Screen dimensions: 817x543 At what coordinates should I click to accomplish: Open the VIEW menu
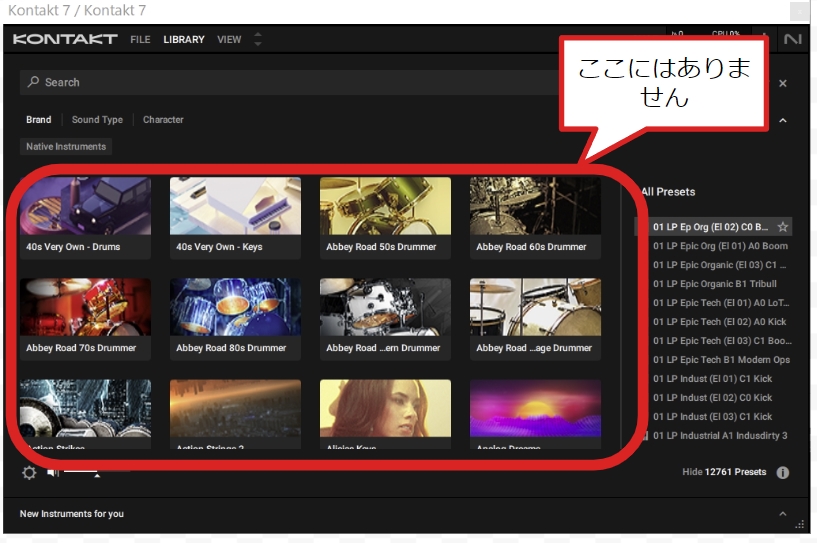(229, 40)
